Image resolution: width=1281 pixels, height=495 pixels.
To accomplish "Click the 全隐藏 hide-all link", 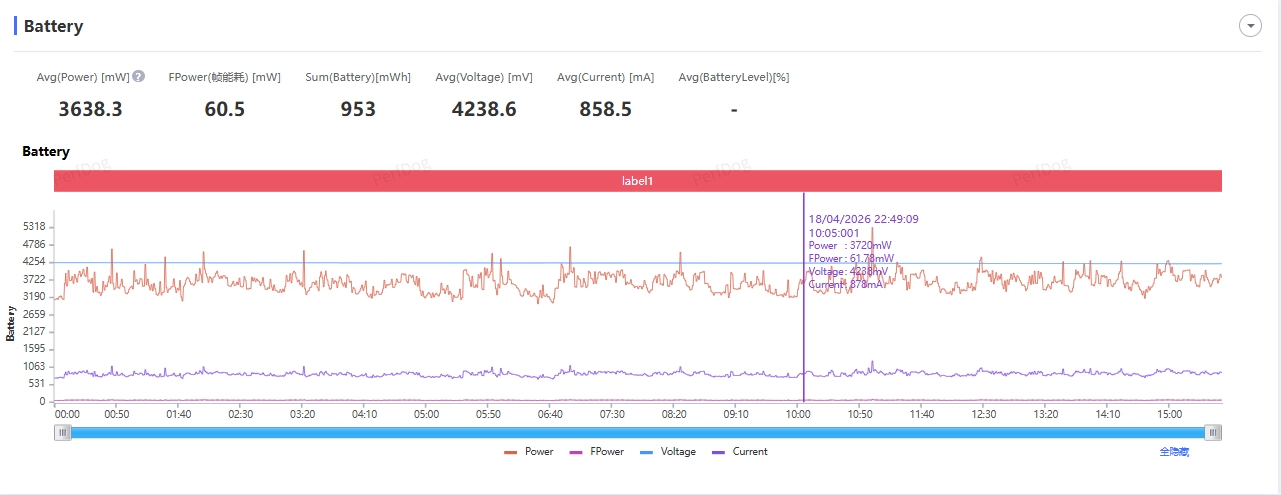I will pyautogui.click(x=1174, y=452).
